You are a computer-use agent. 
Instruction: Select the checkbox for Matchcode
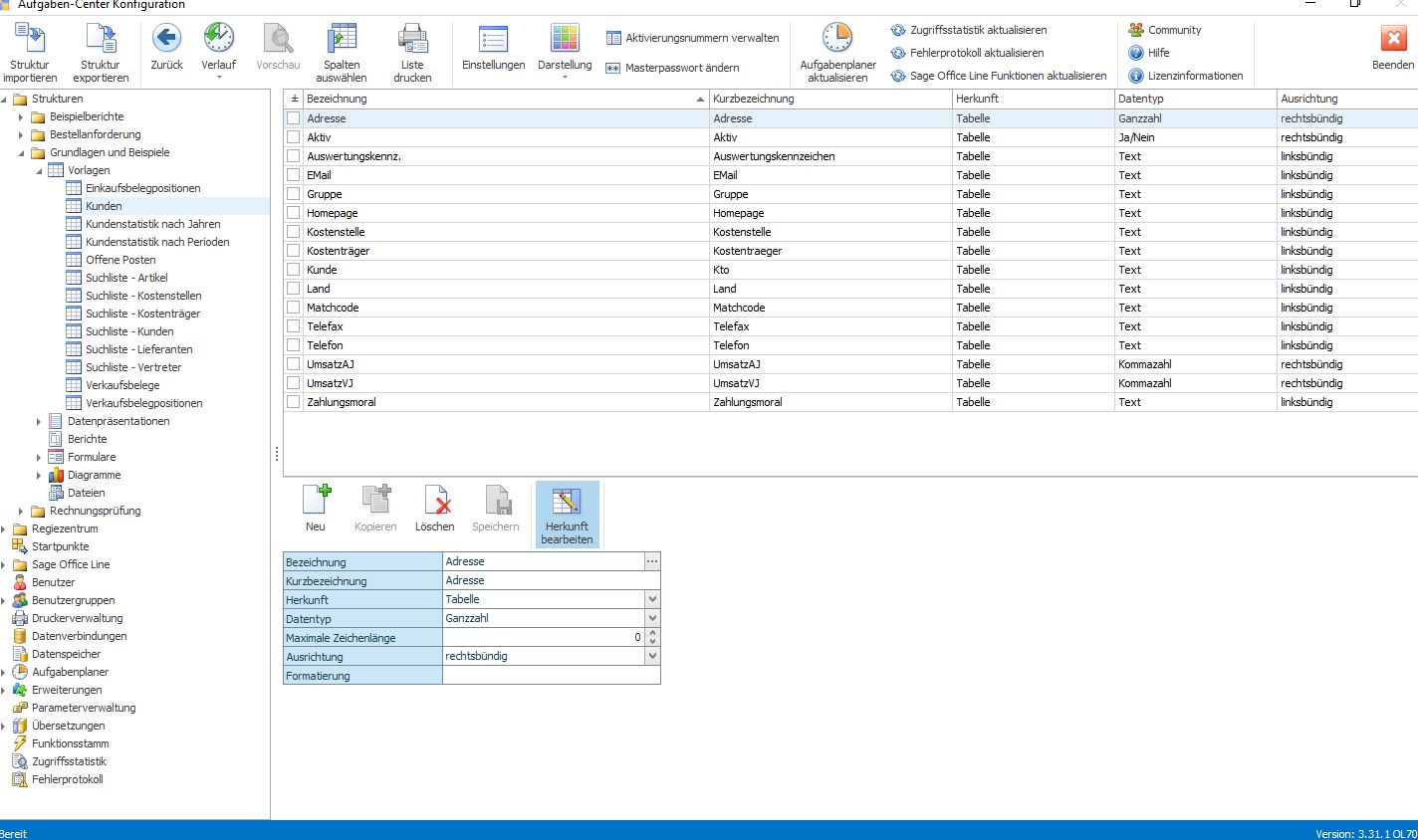(294, 308)
